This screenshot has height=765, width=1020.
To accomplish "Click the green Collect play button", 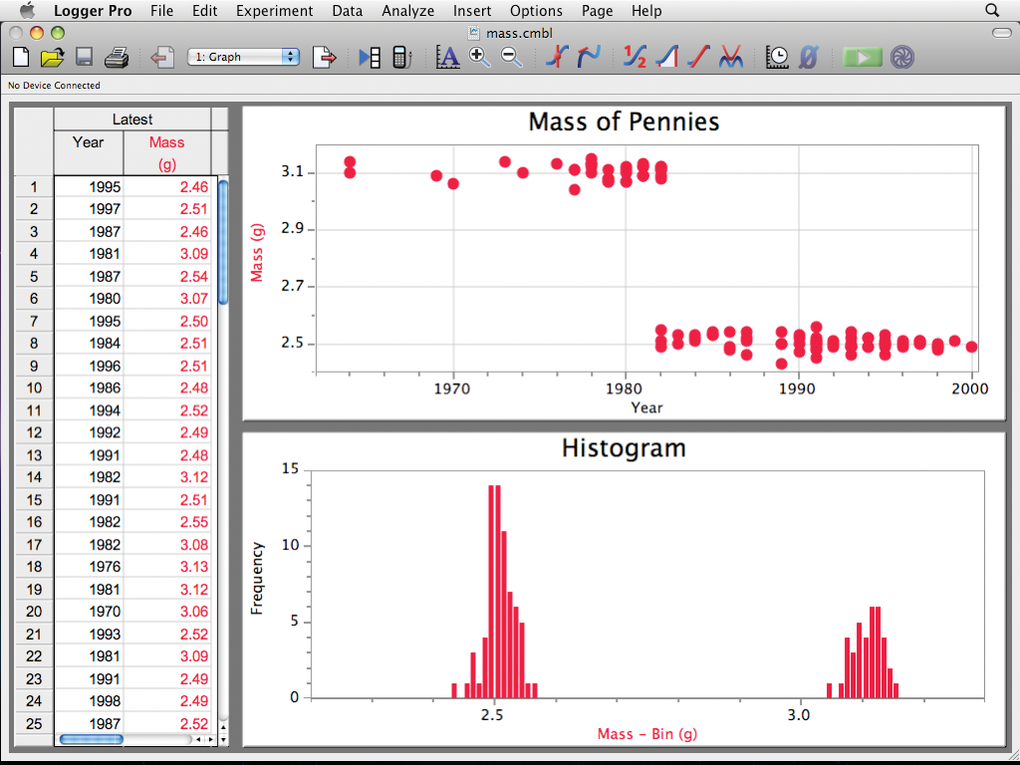I will (x=863, y=57).
